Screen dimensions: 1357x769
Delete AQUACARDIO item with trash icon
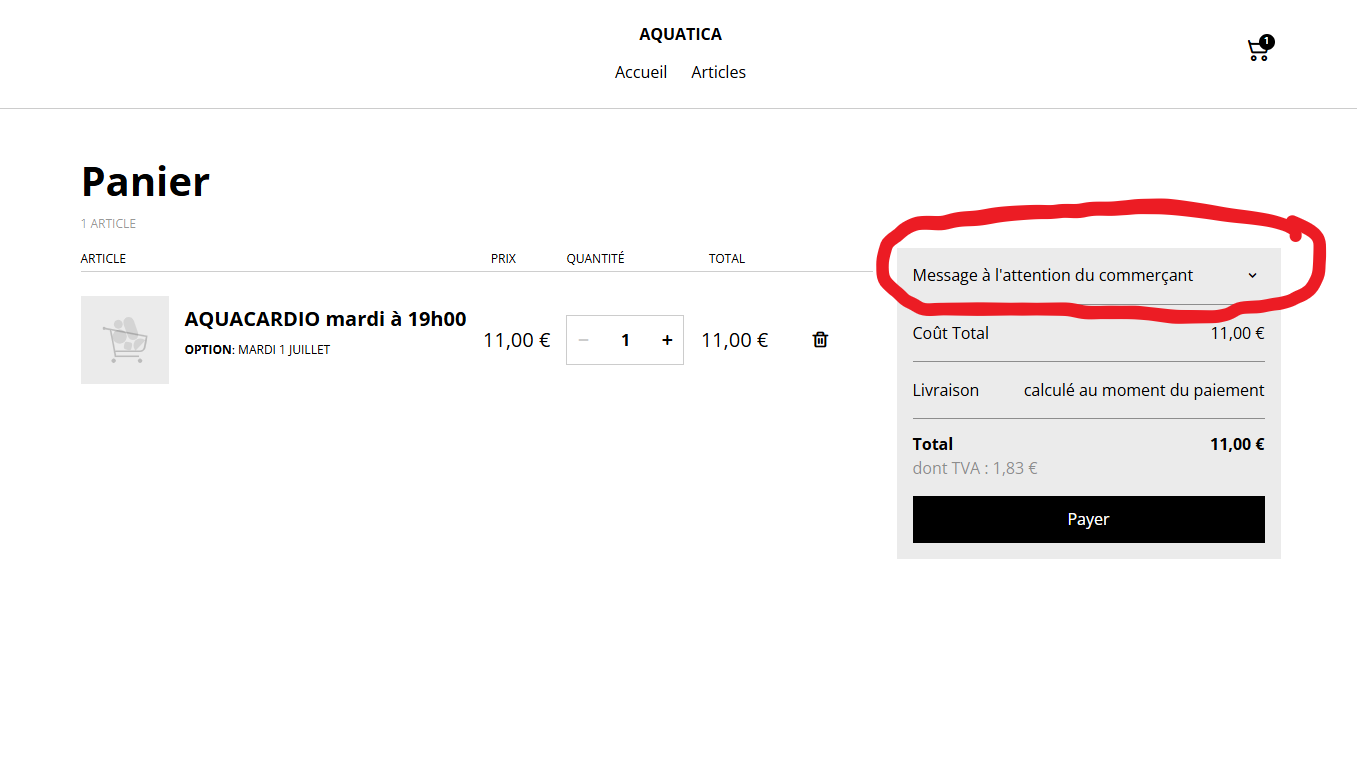820,340
